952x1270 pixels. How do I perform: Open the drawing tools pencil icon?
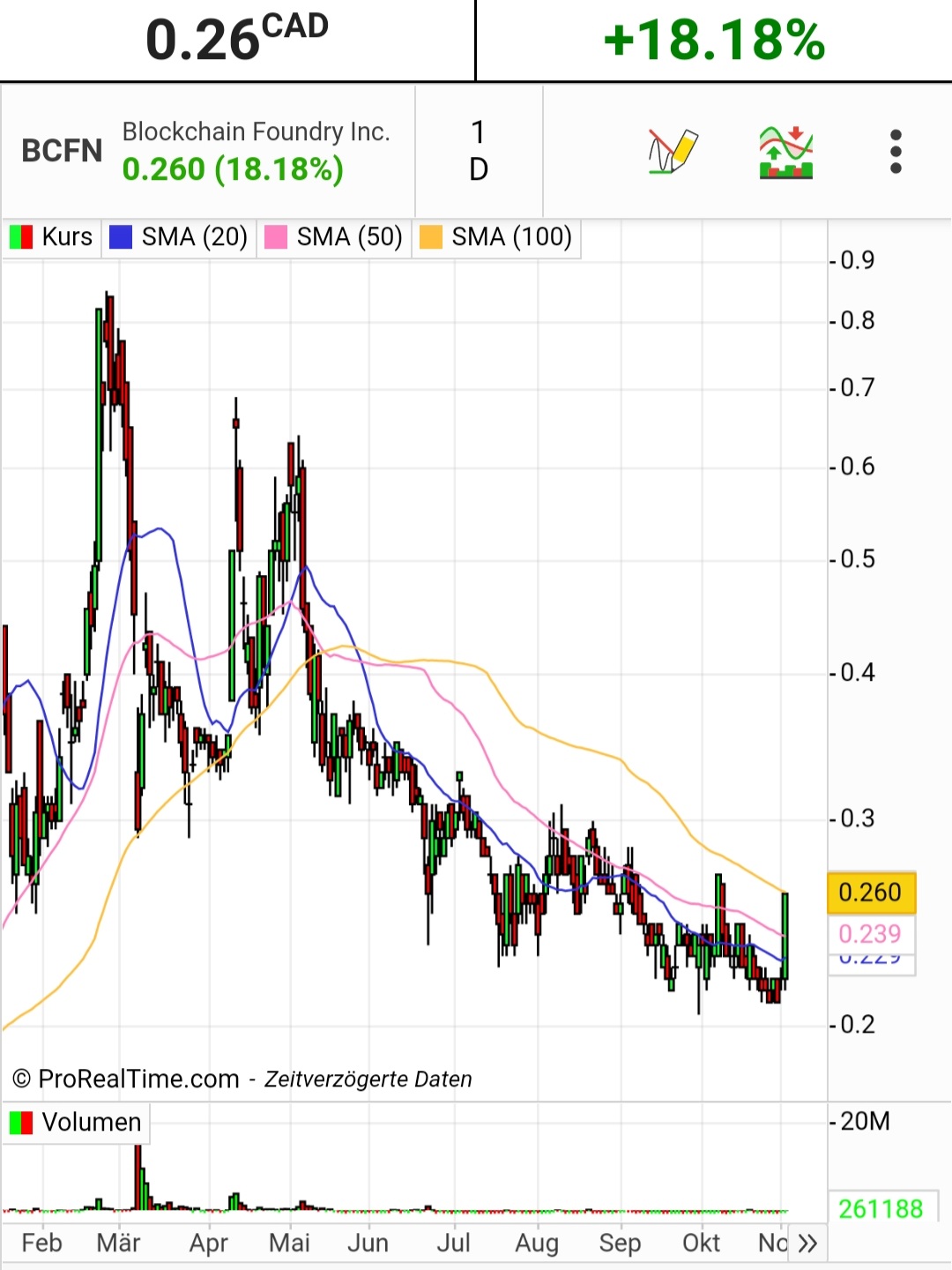tap(673, 152)
